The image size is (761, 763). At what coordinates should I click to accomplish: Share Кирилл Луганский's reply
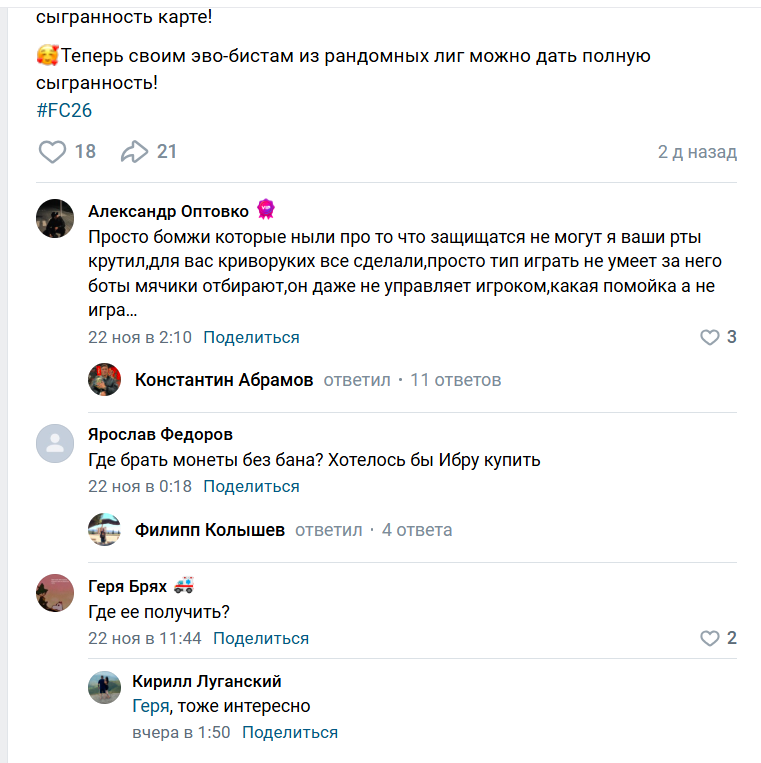(x=290, y=732)
